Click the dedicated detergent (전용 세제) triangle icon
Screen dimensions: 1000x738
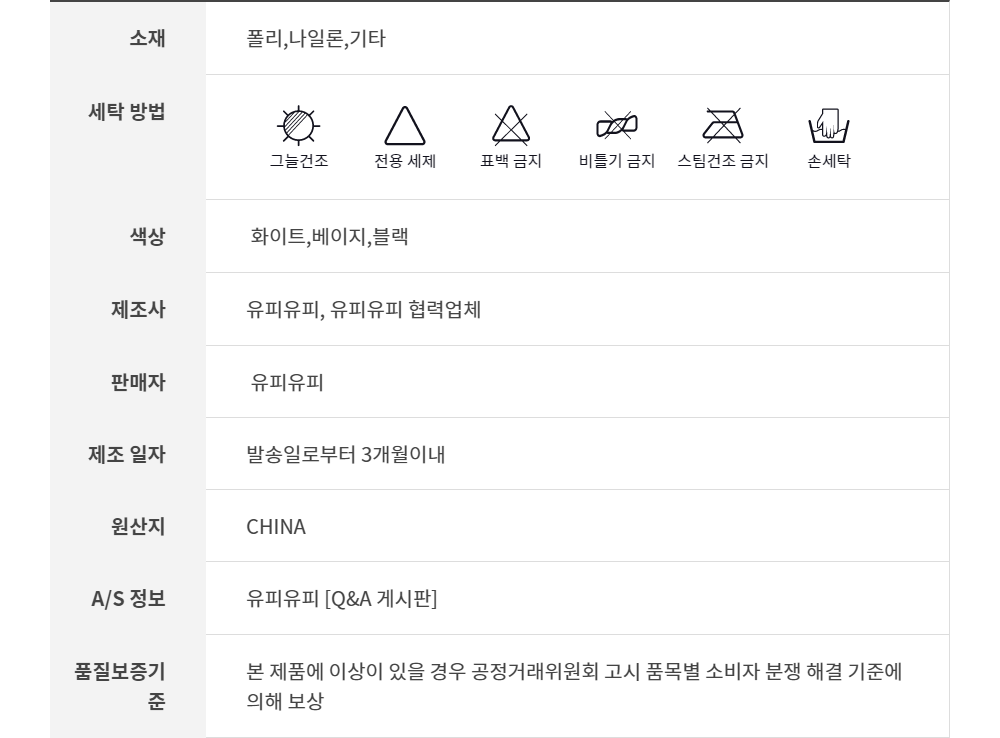405,127
